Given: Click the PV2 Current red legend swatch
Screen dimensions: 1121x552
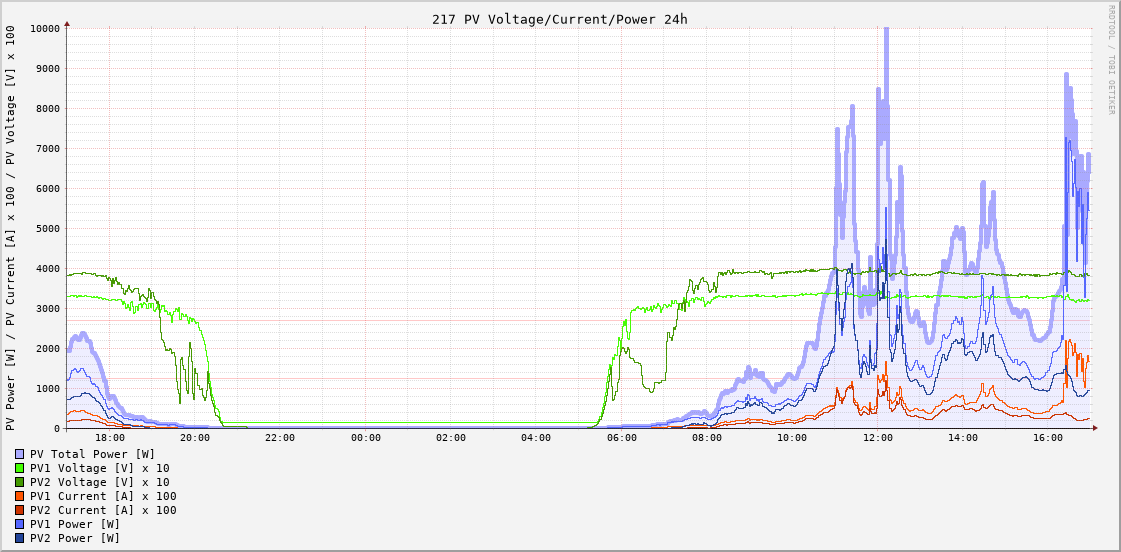Looking at the screenshot, I should [19, 510].
